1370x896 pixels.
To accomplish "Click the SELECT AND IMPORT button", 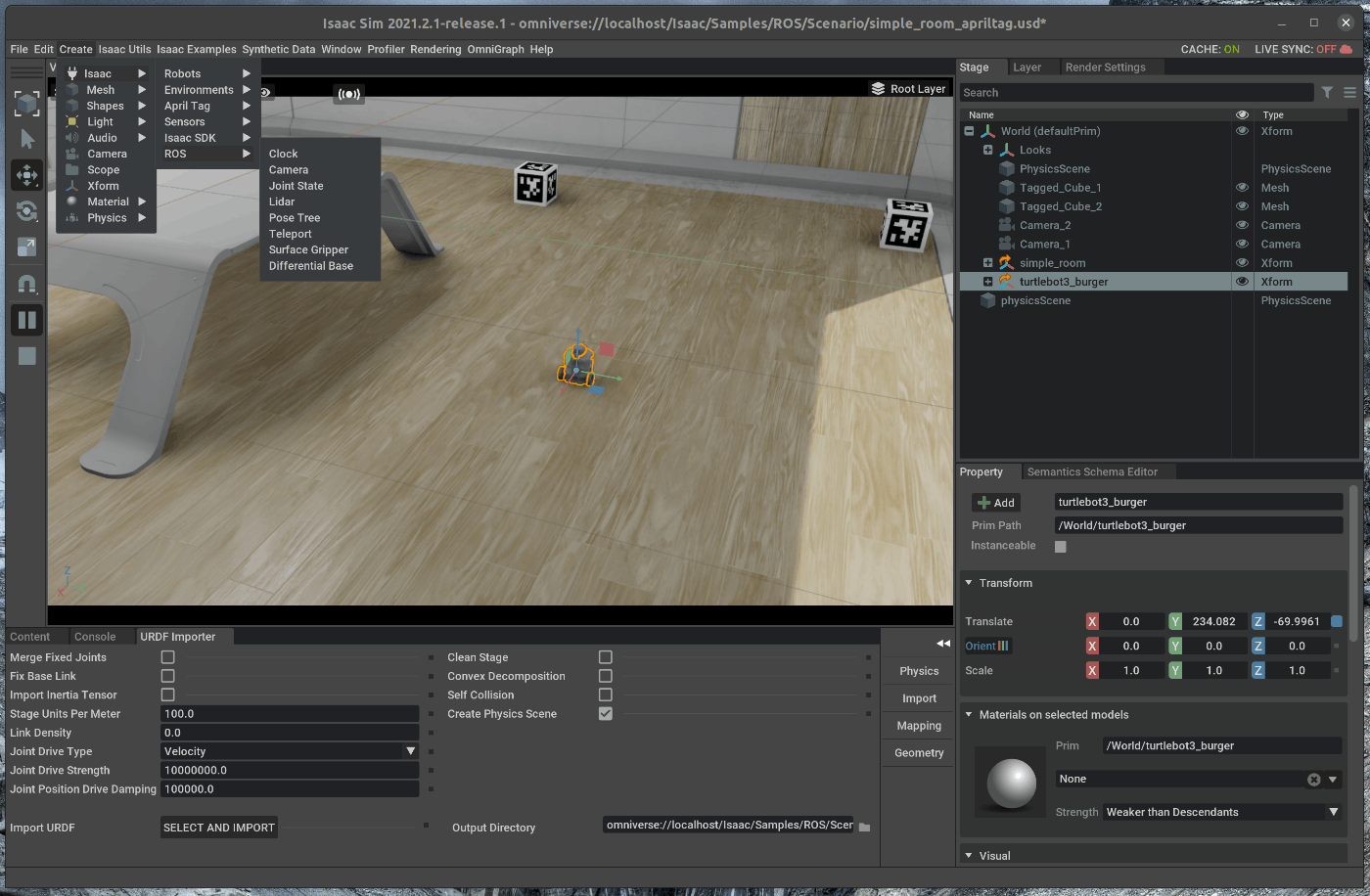I will point(219,828).
